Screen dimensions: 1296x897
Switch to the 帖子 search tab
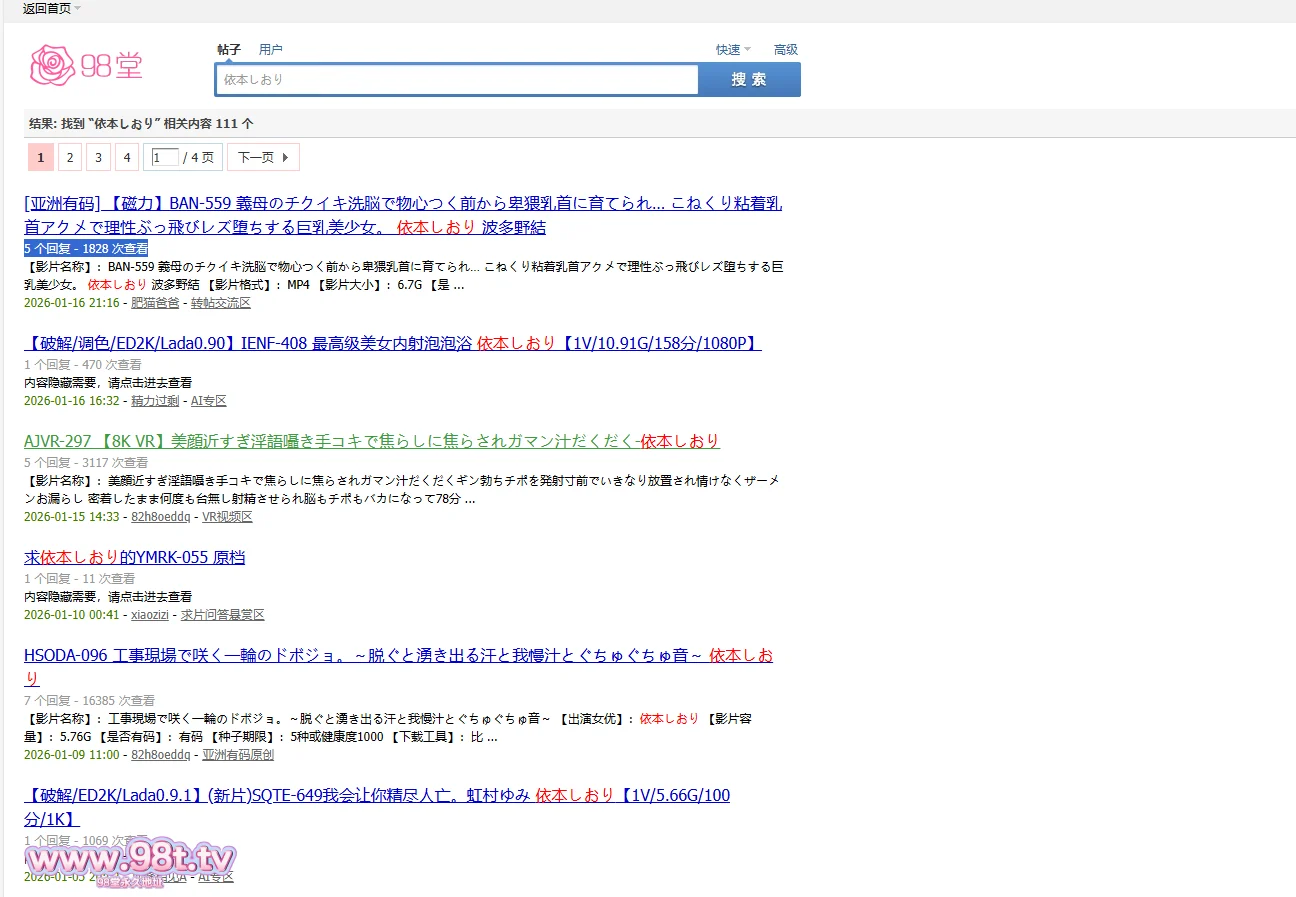229,50
